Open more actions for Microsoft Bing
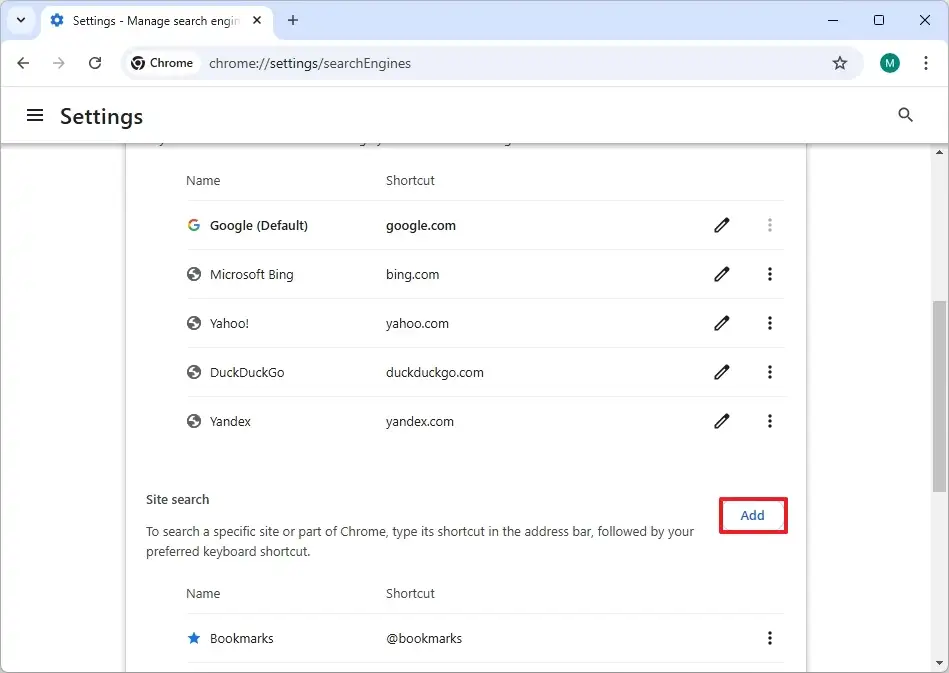Screen dimensions: 949x673 tap(770, 274)
